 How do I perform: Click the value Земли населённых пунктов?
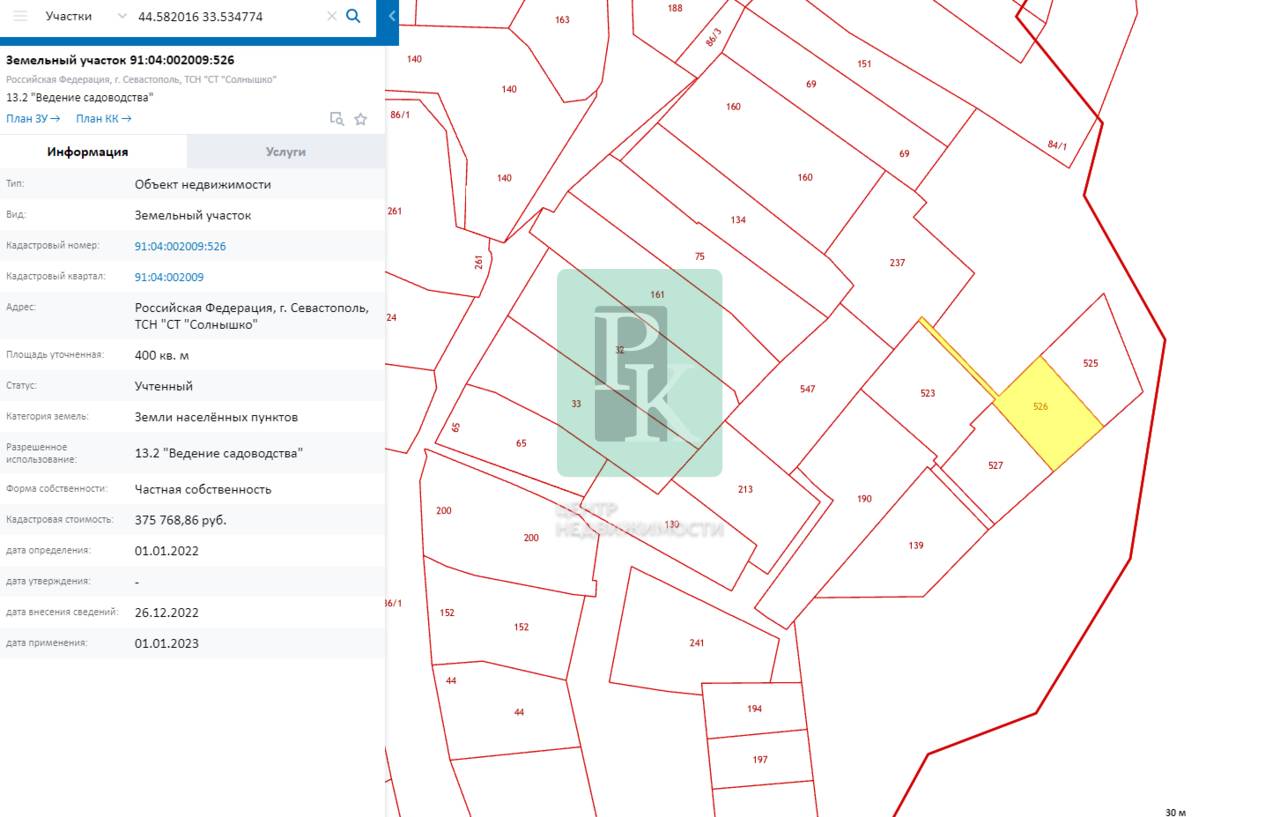pos(216,417)
